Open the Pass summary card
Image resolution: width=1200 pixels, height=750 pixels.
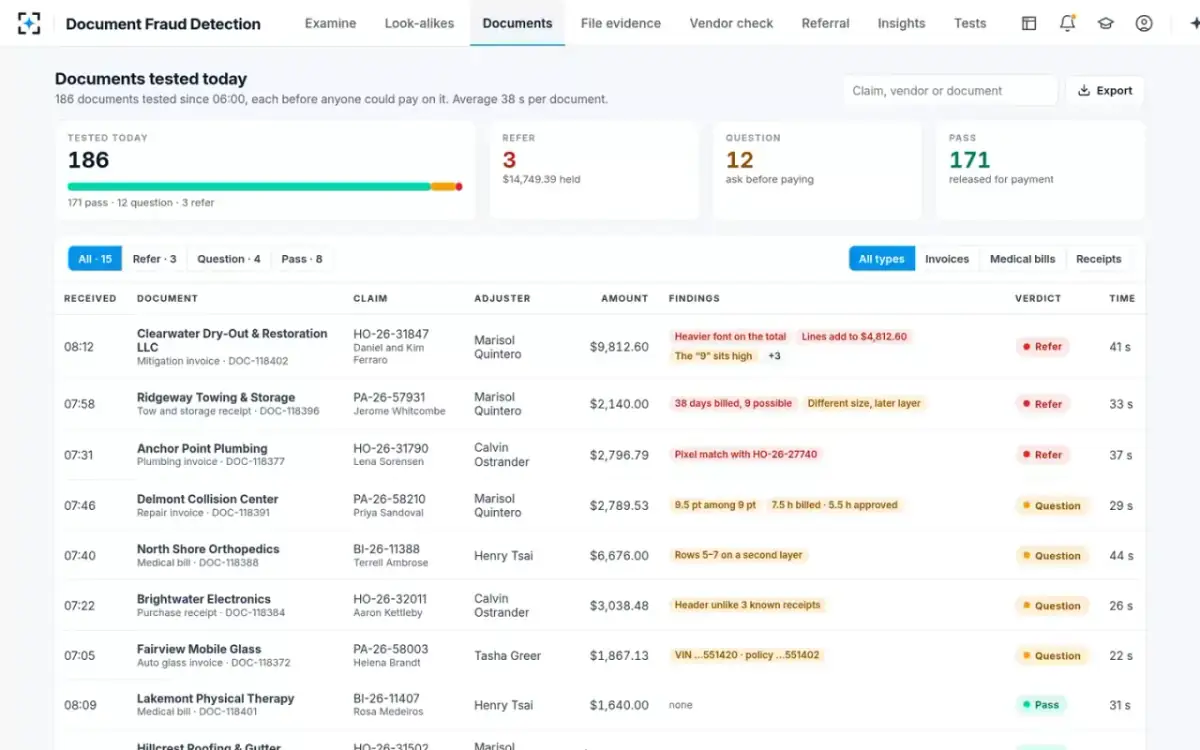click(1040, 171)
